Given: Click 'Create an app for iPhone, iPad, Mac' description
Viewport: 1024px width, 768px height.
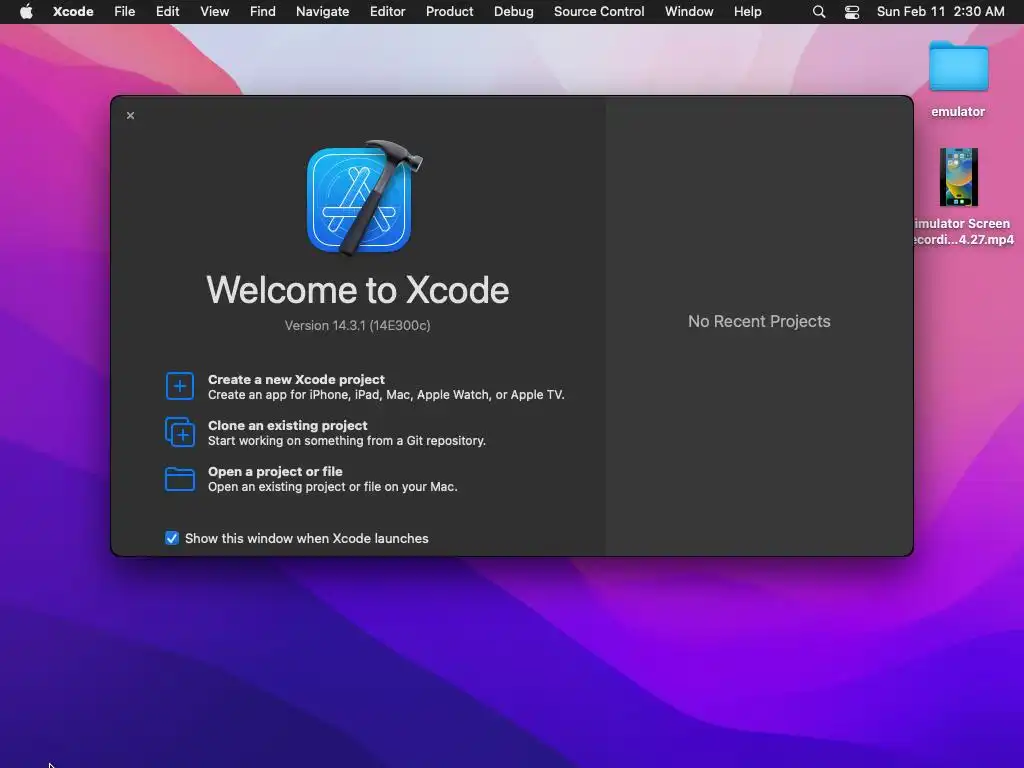Looking at the screenshot, I should (x=386, y=394).
